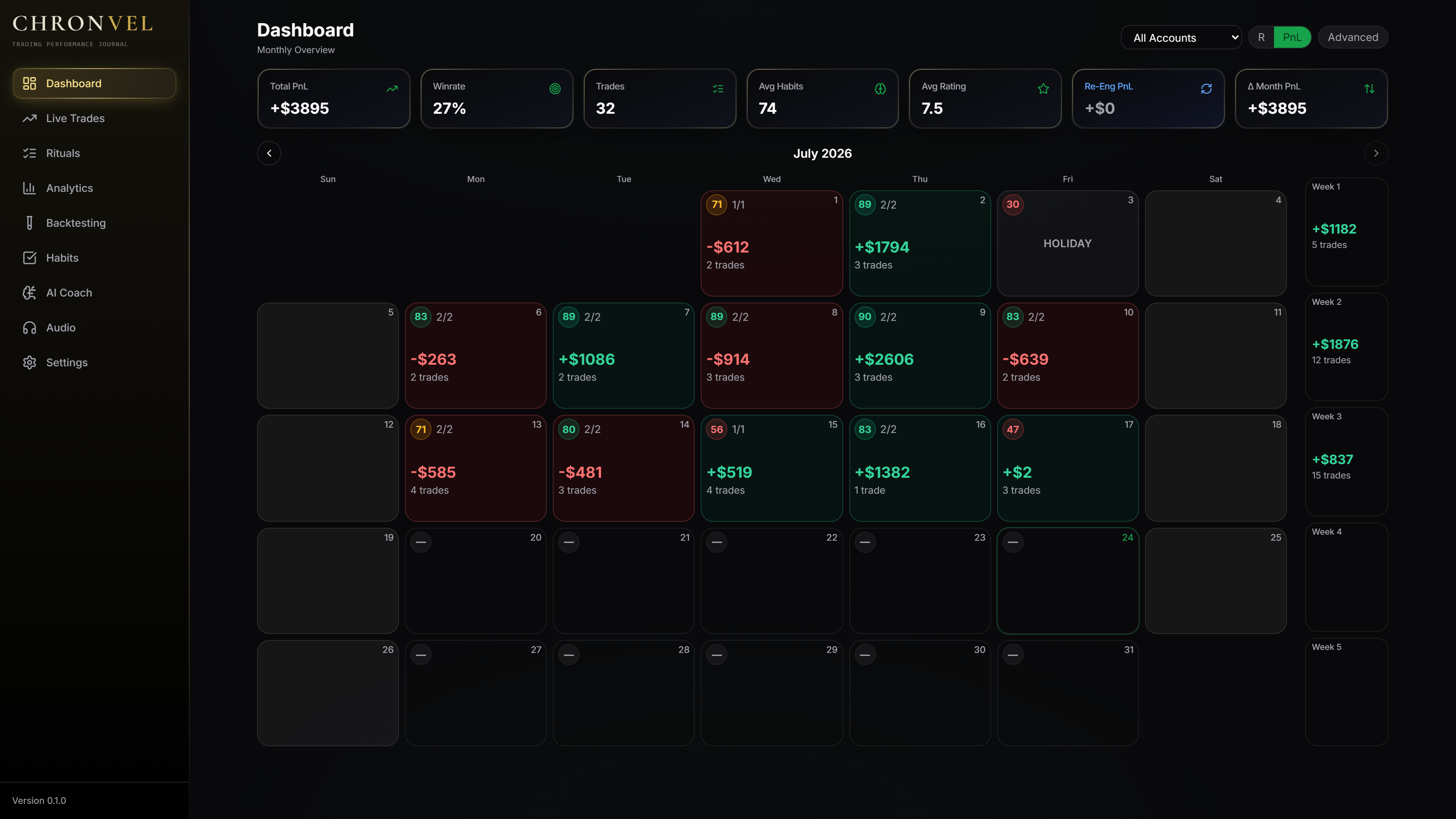Toggle the Advanced view
The width and height of the screenshot is (1456, 819).
(1352, 37)
